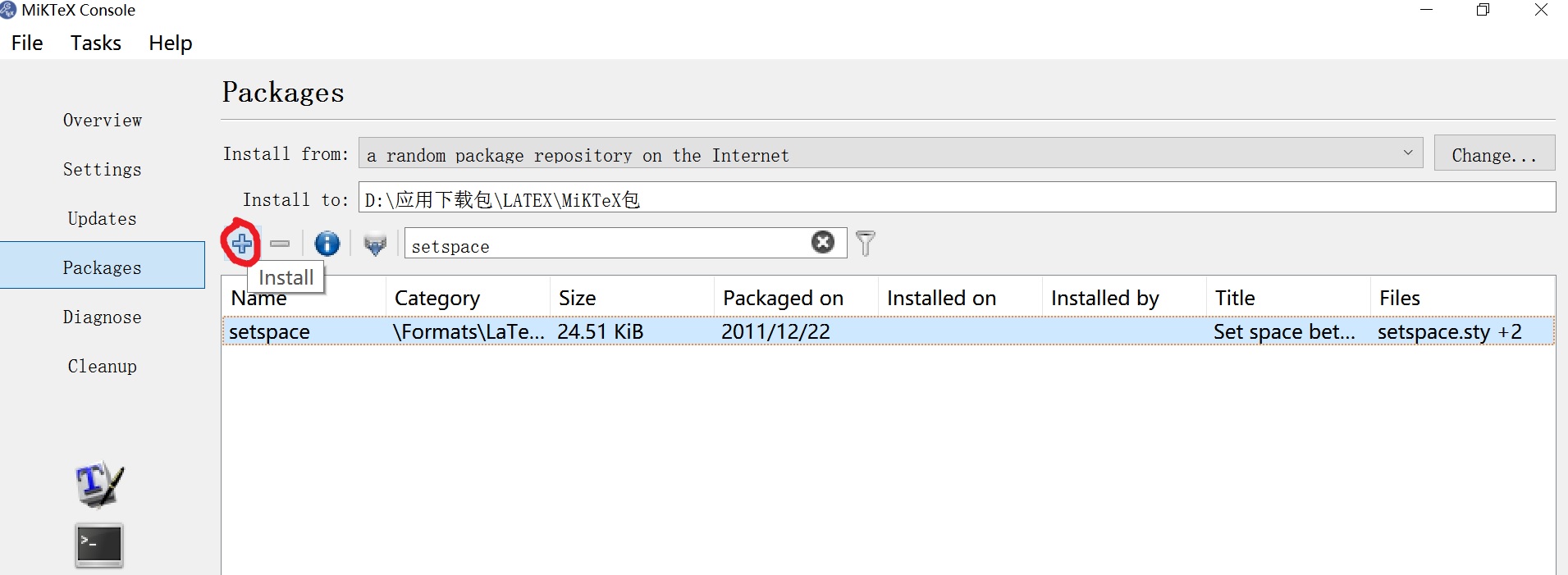Viewport: 1568px width, 575px height.
Task: Click the \Formats\LaTe... category cell
Action: click(468, 331)
